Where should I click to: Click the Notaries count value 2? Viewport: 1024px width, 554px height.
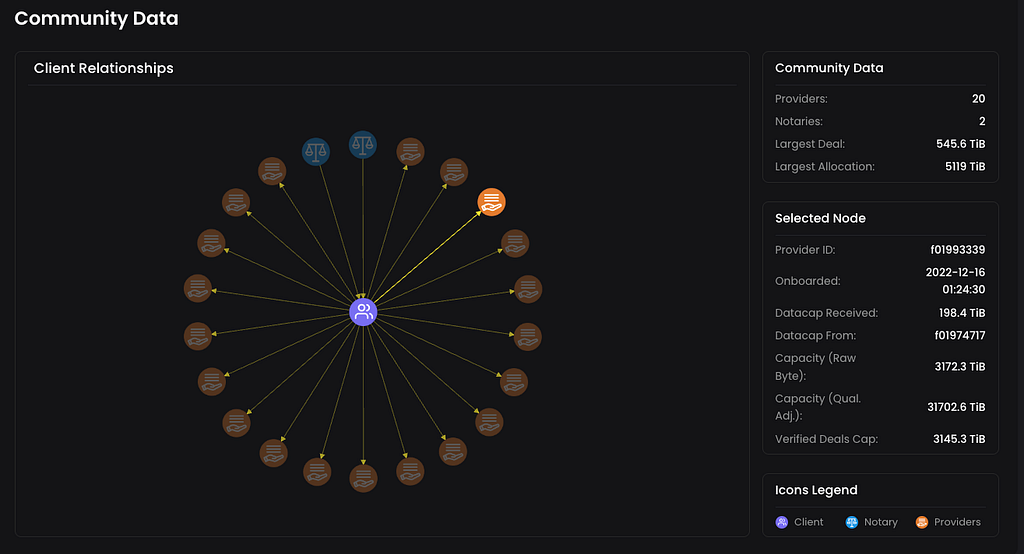[x=982, y=121]
